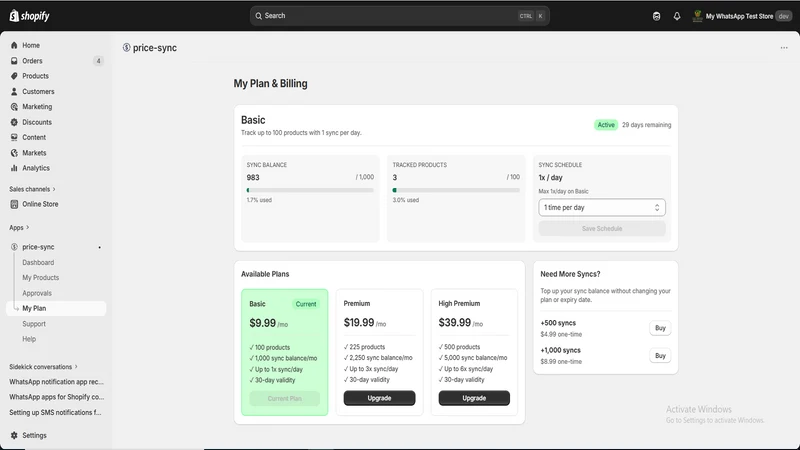This screenshot has height=450, width=800.
Task: Click the Online Store icon
Action: coord(14,204)
